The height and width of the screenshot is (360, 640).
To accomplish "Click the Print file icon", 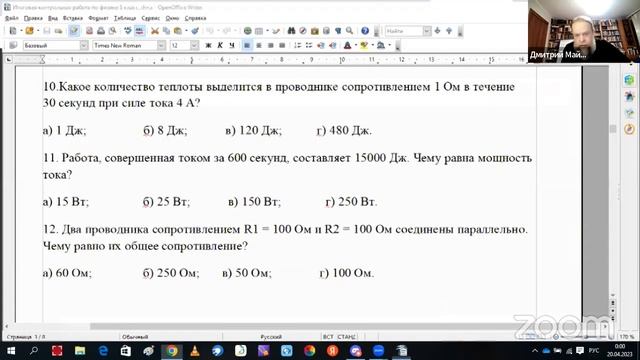I will coord(101,31).
